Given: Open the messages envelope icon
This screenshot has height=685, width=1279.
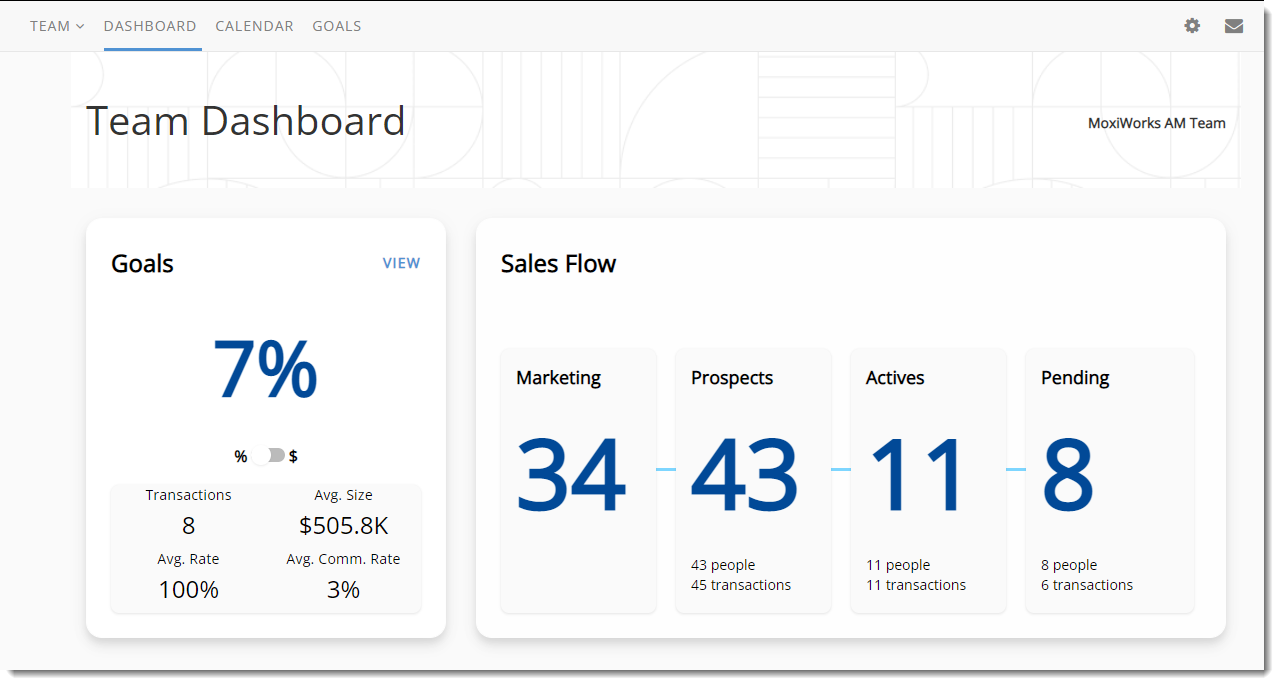Looking at the screenshot, I should click(x=1234, y=26).
